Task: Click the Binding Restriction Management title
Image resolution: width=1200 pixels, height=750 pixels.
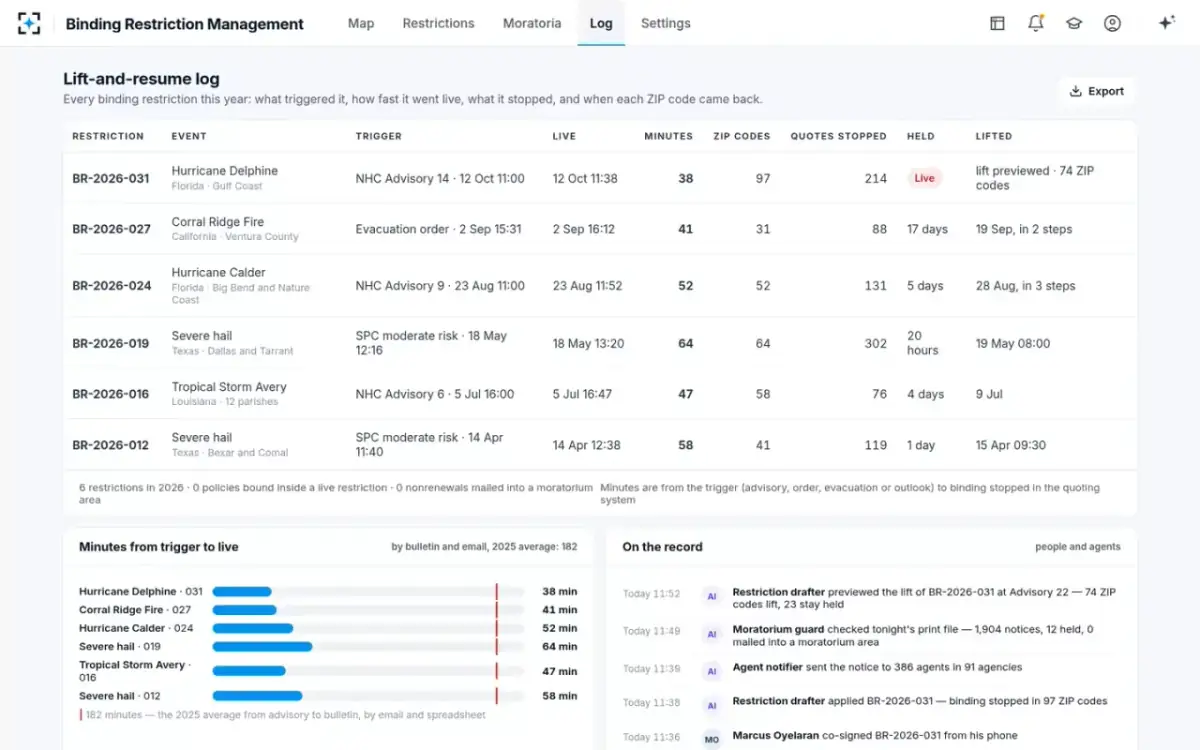Action: tap(184, 24)
